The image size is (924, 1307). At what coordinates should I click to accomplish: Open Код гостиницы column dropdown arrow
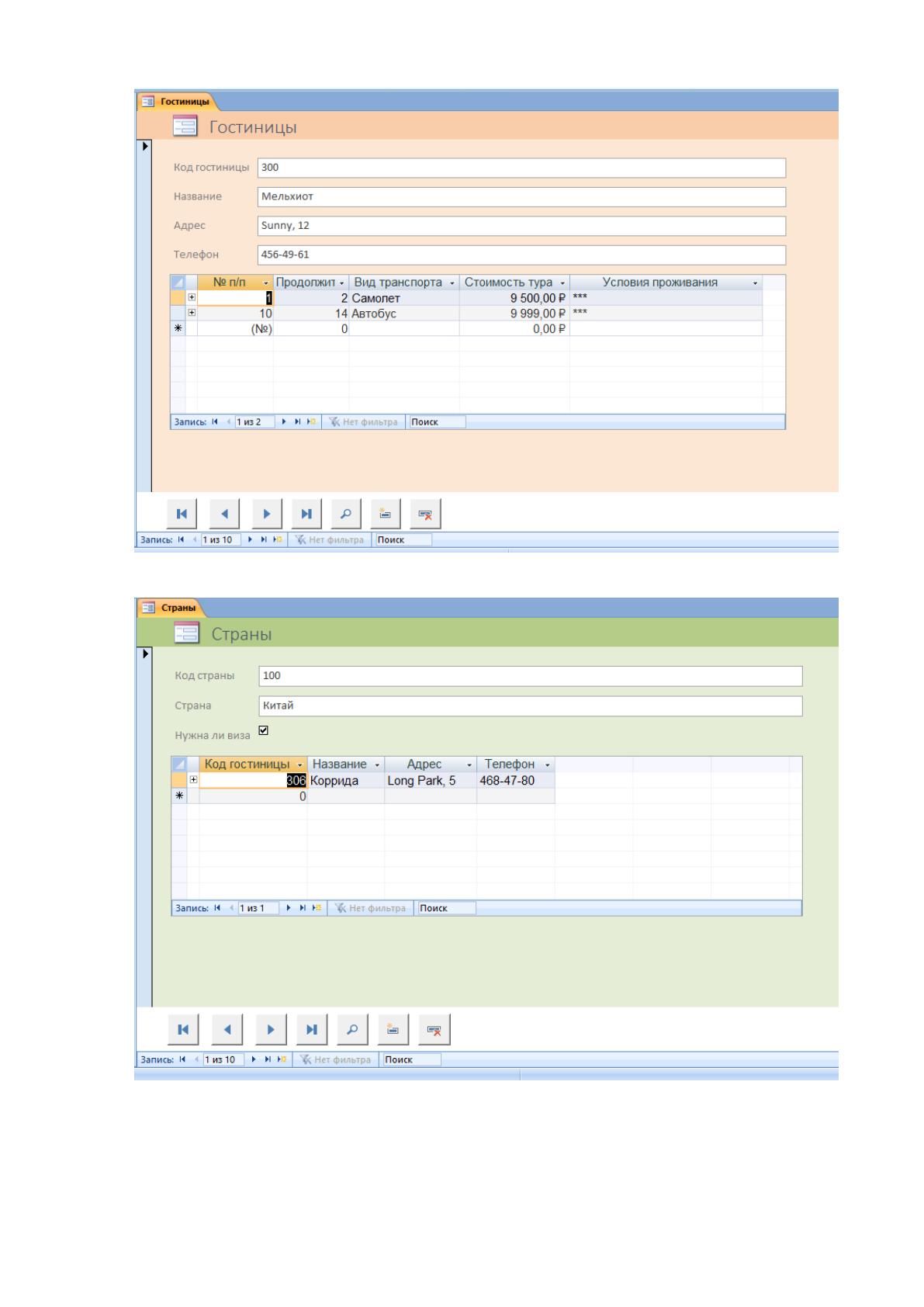[300, 764]
